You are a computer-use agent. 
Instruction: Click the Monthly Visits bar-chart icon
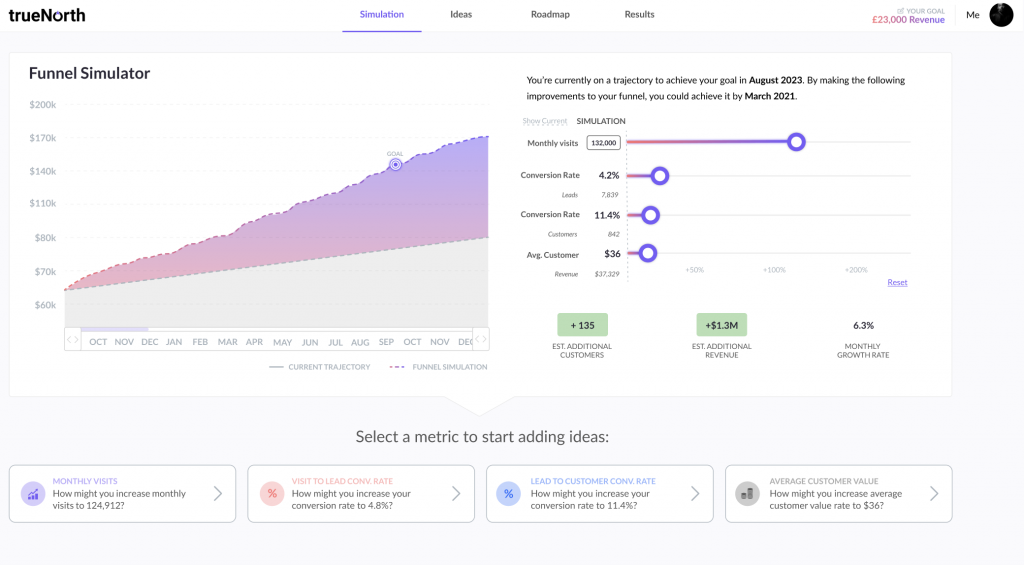[x=33, y=493]
